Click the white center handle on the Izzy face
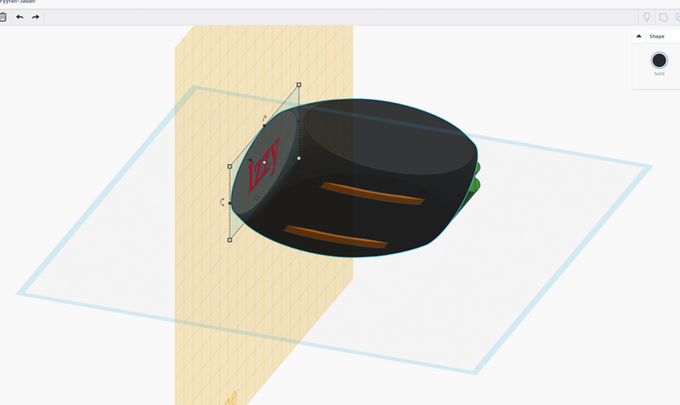680x405 pixels. point(264,163)
